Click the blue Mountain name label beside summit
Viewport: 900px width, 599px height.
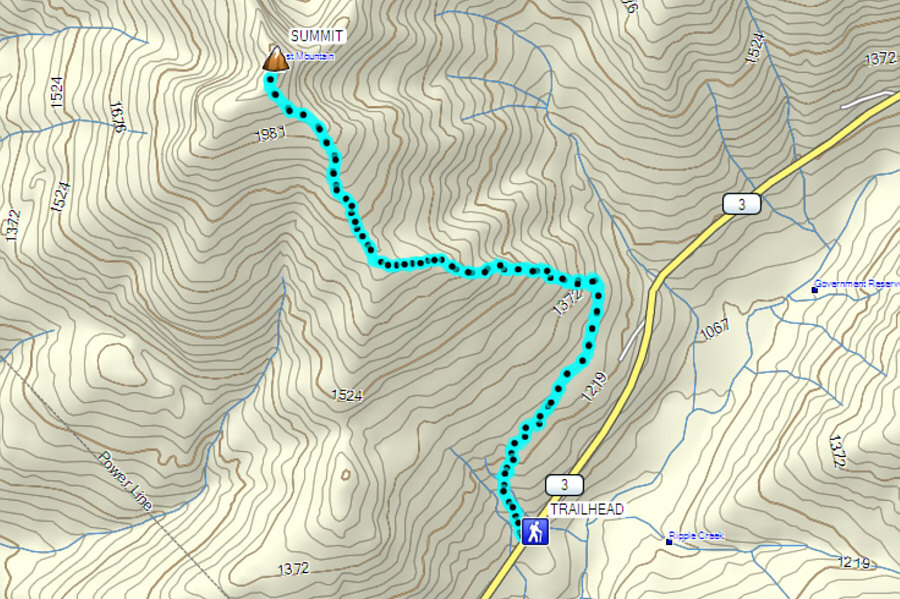click(310, 56)
